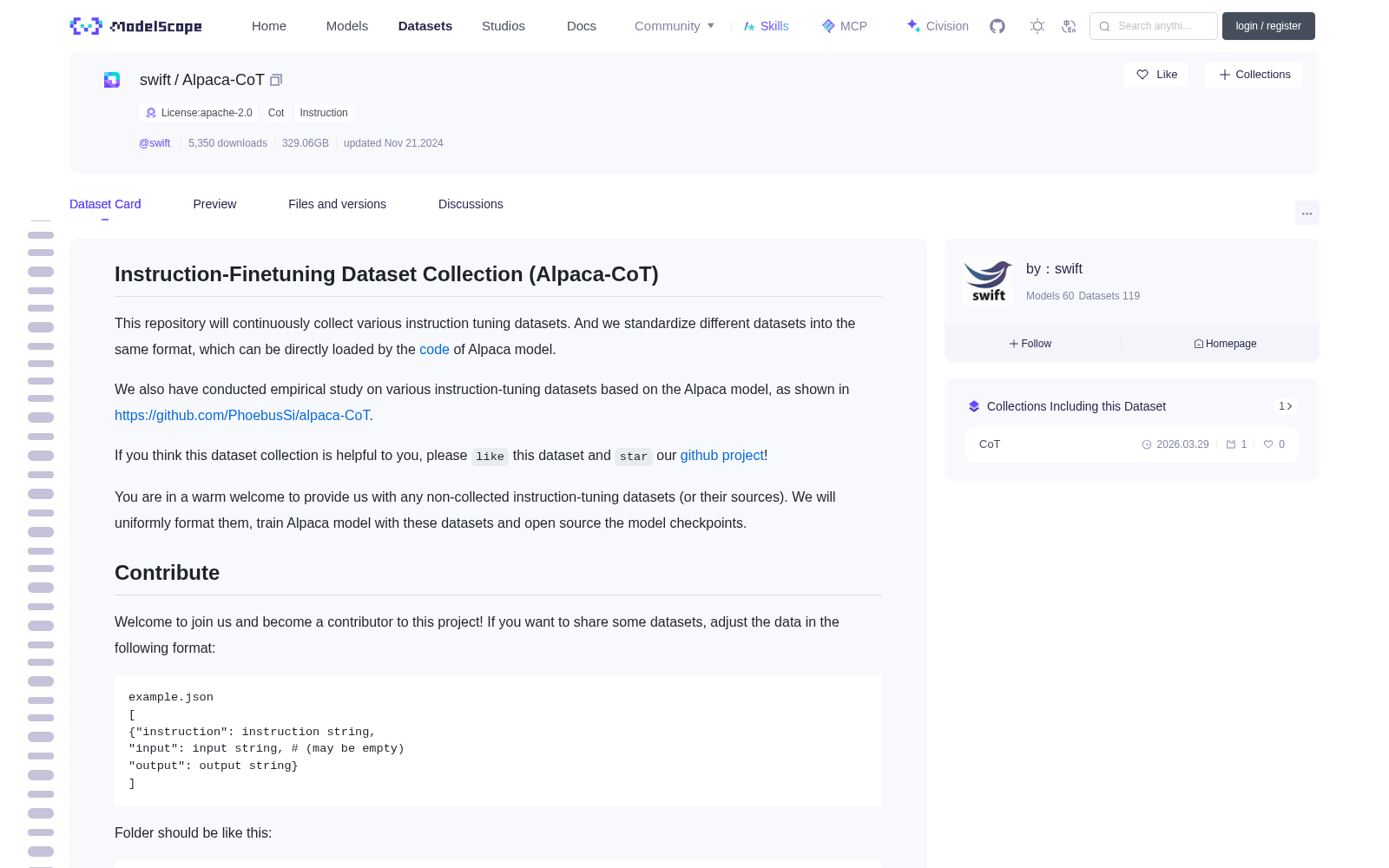Expand Collections Including this Dataset count arrow
1389x868 pixels.
[1286, 406]
